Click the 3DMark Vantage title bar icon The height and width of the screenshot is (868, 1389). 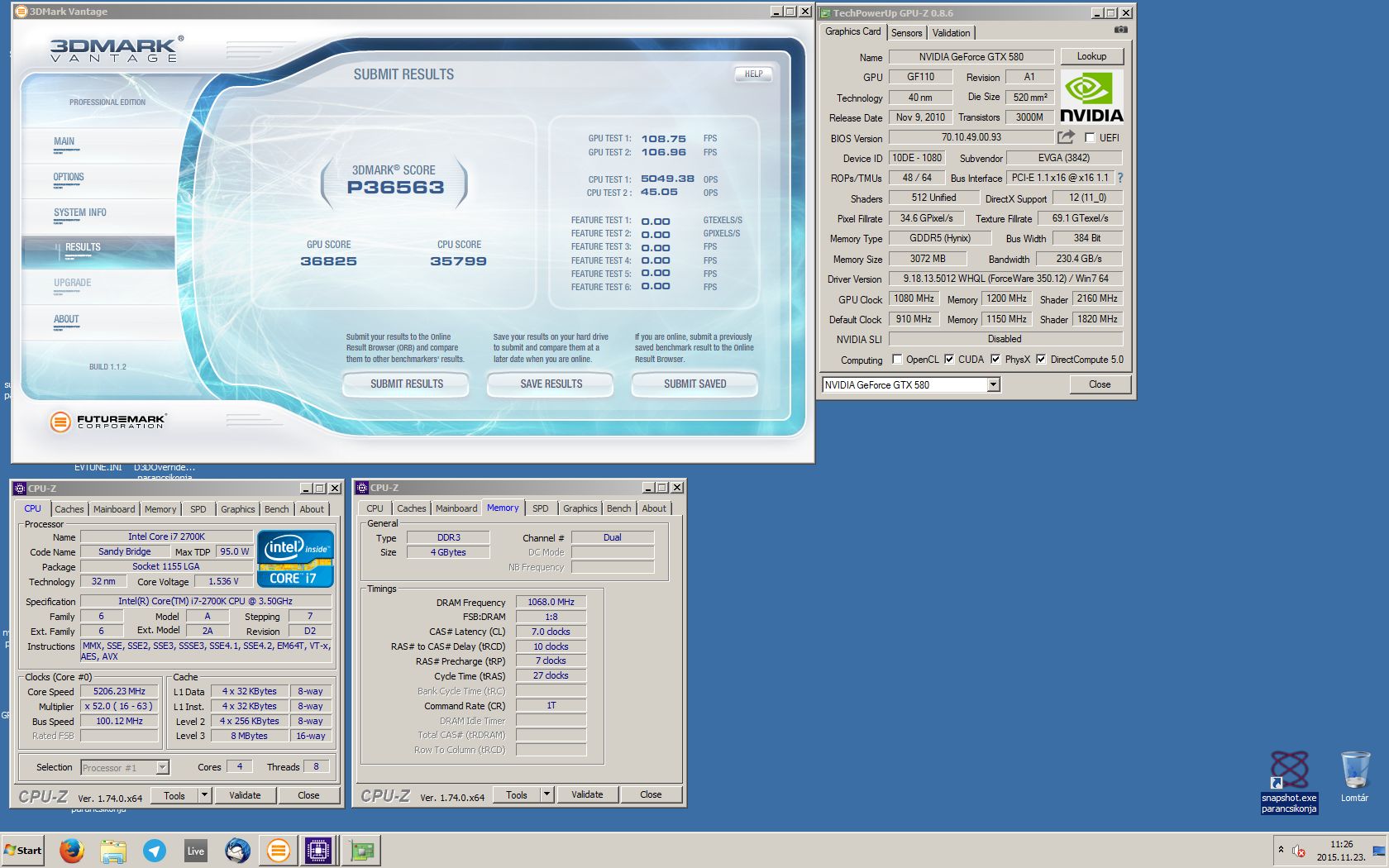pyautogui.click(x=21, y=12)
